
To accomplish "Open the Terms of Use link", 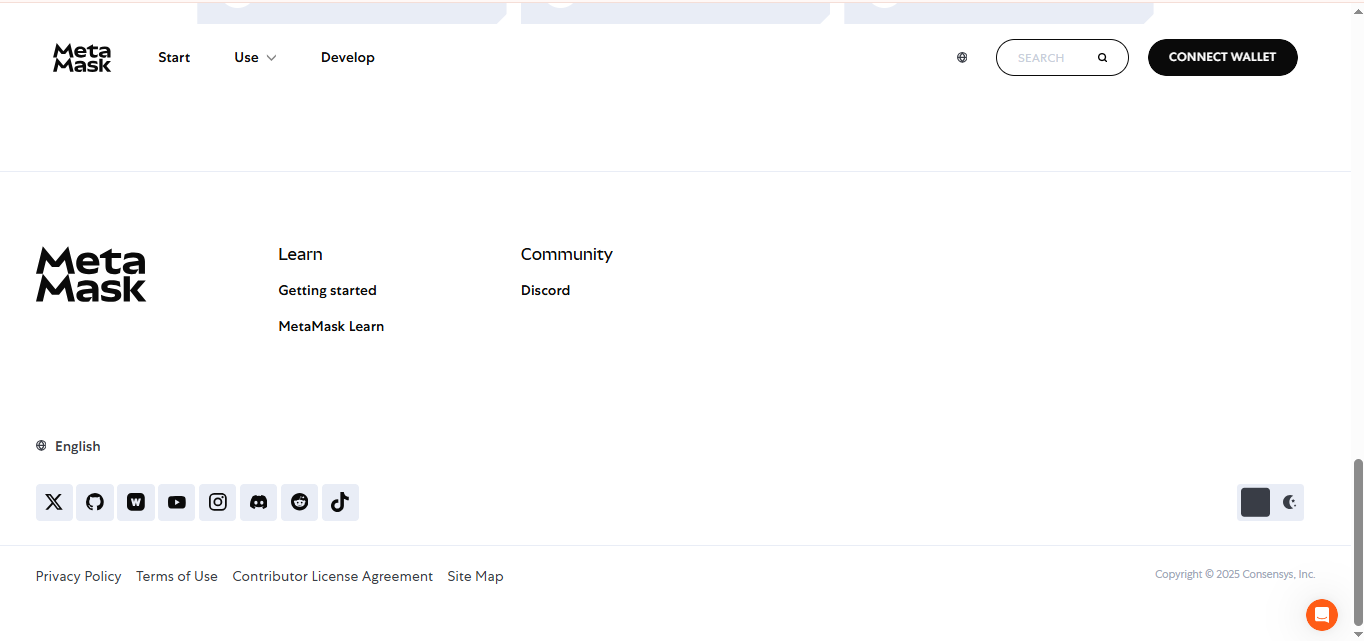I will (177, 576).
